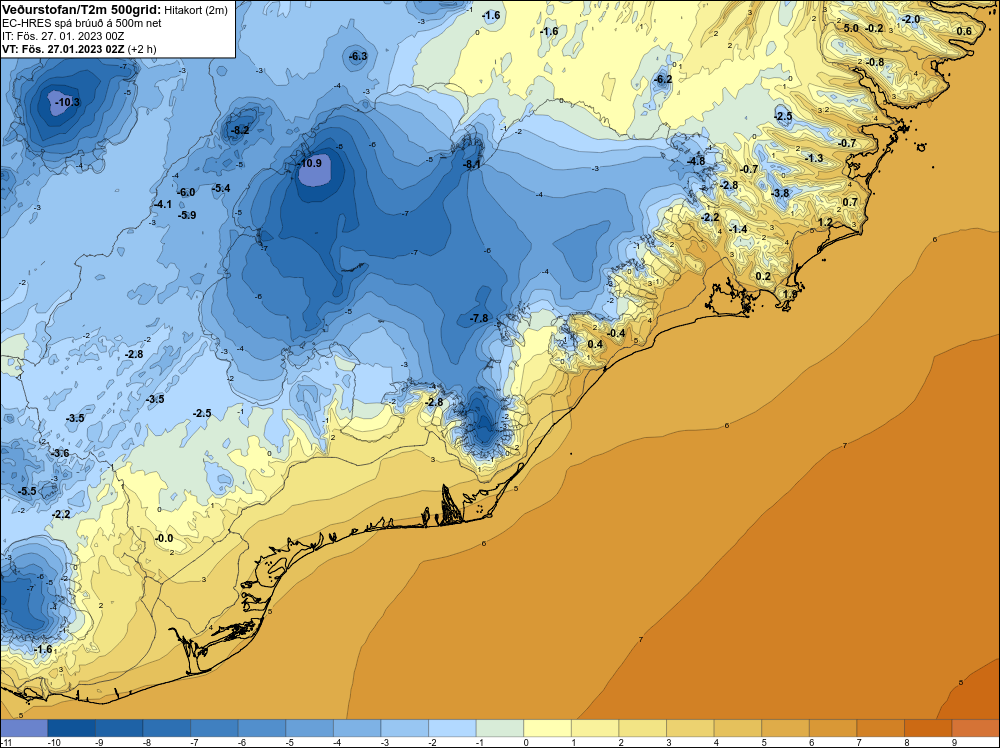Select the -5.9 temperature label
This screenshot has height=748, width=1000.
(187, 216)
